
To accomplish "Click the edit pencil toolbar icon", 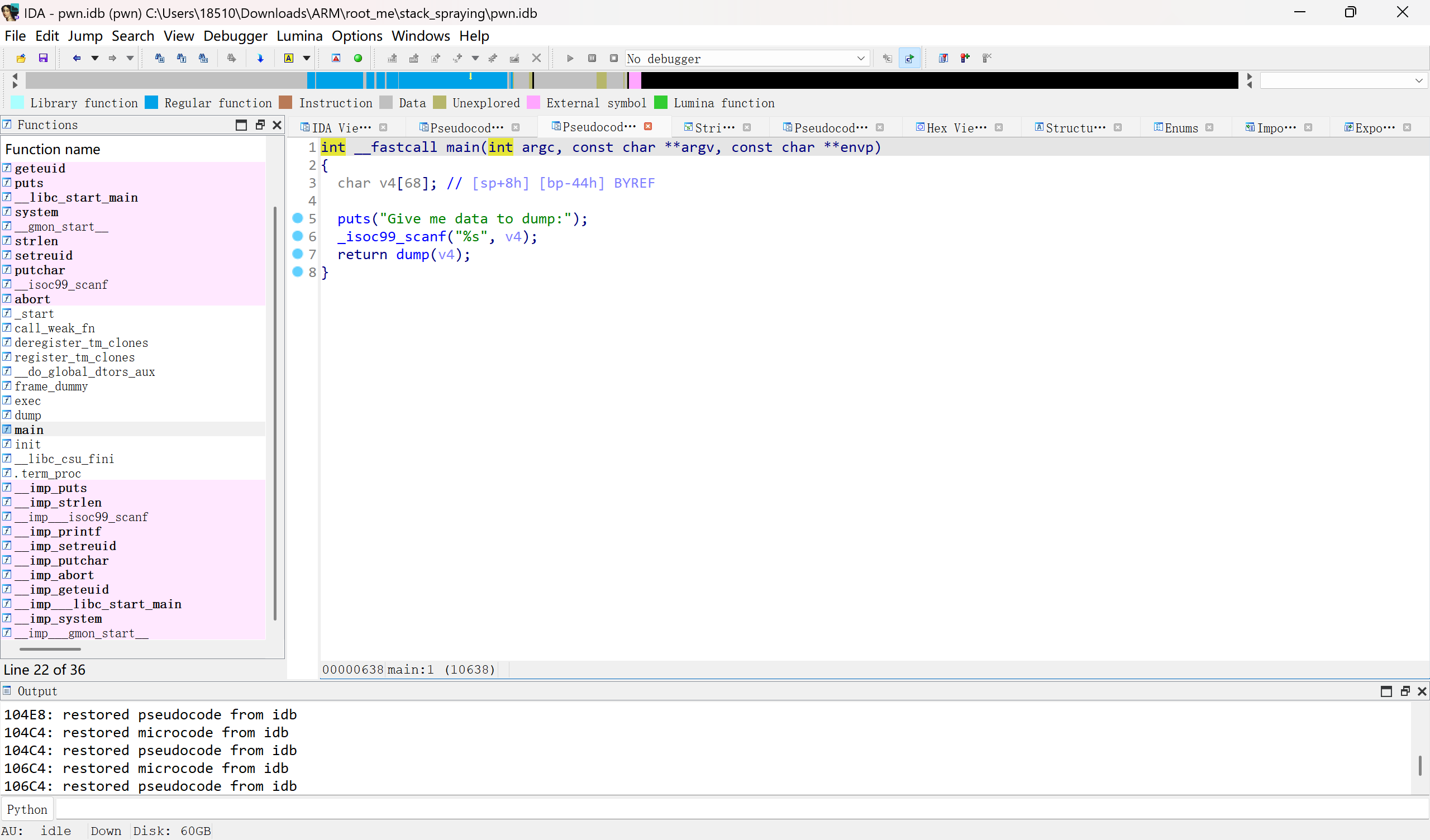I will (514, 58).
